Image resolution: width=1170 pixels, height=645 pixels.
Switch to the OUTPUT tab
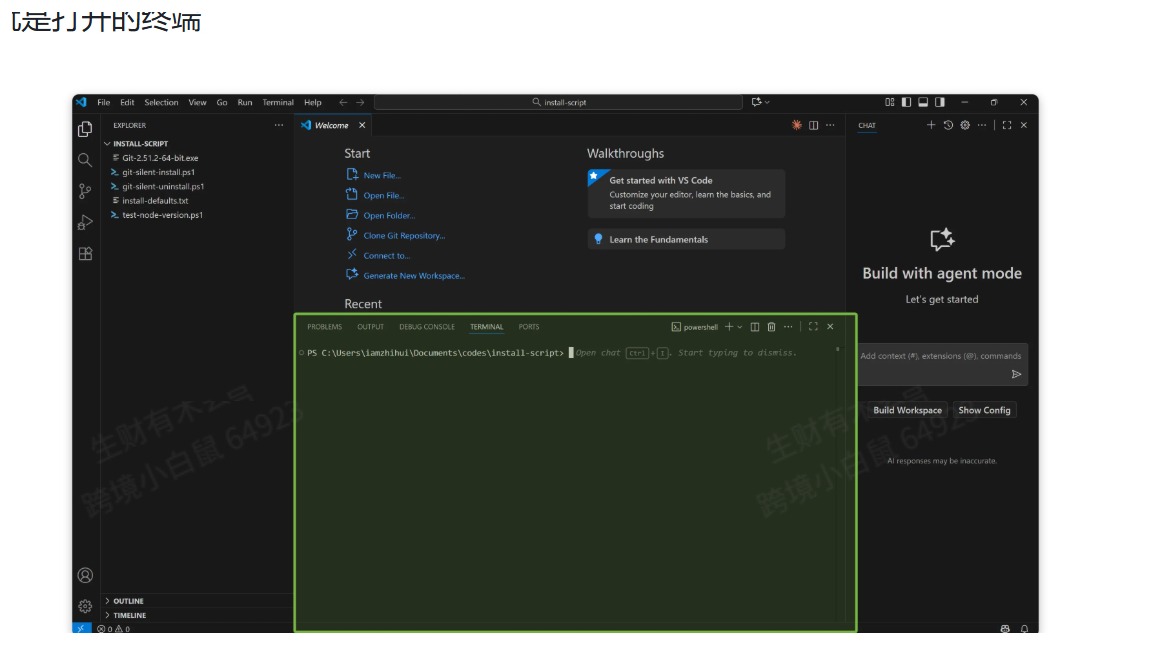[x=370, y=327]
